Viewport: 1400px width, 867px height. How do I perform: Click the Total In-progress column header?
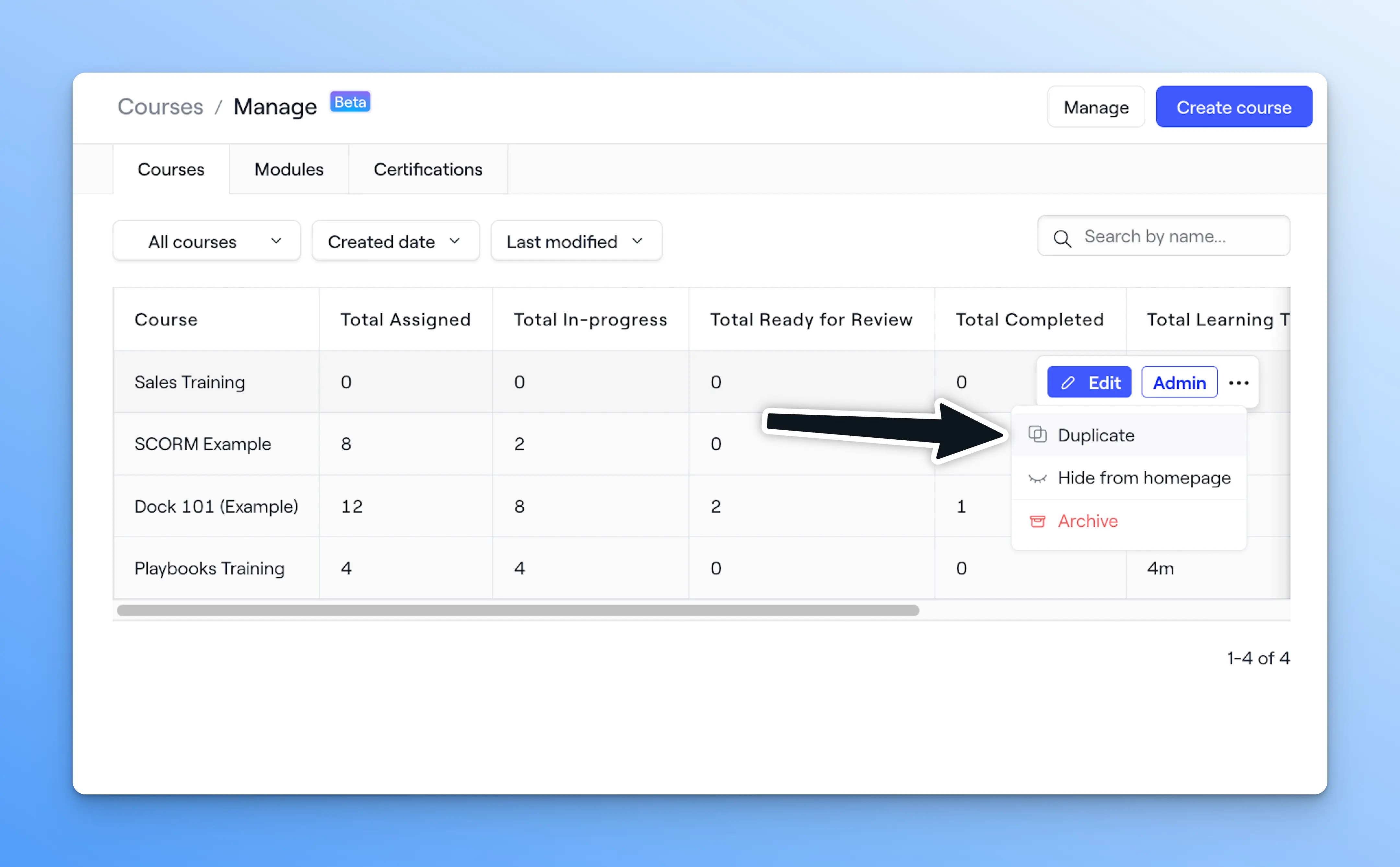[590, 319]
